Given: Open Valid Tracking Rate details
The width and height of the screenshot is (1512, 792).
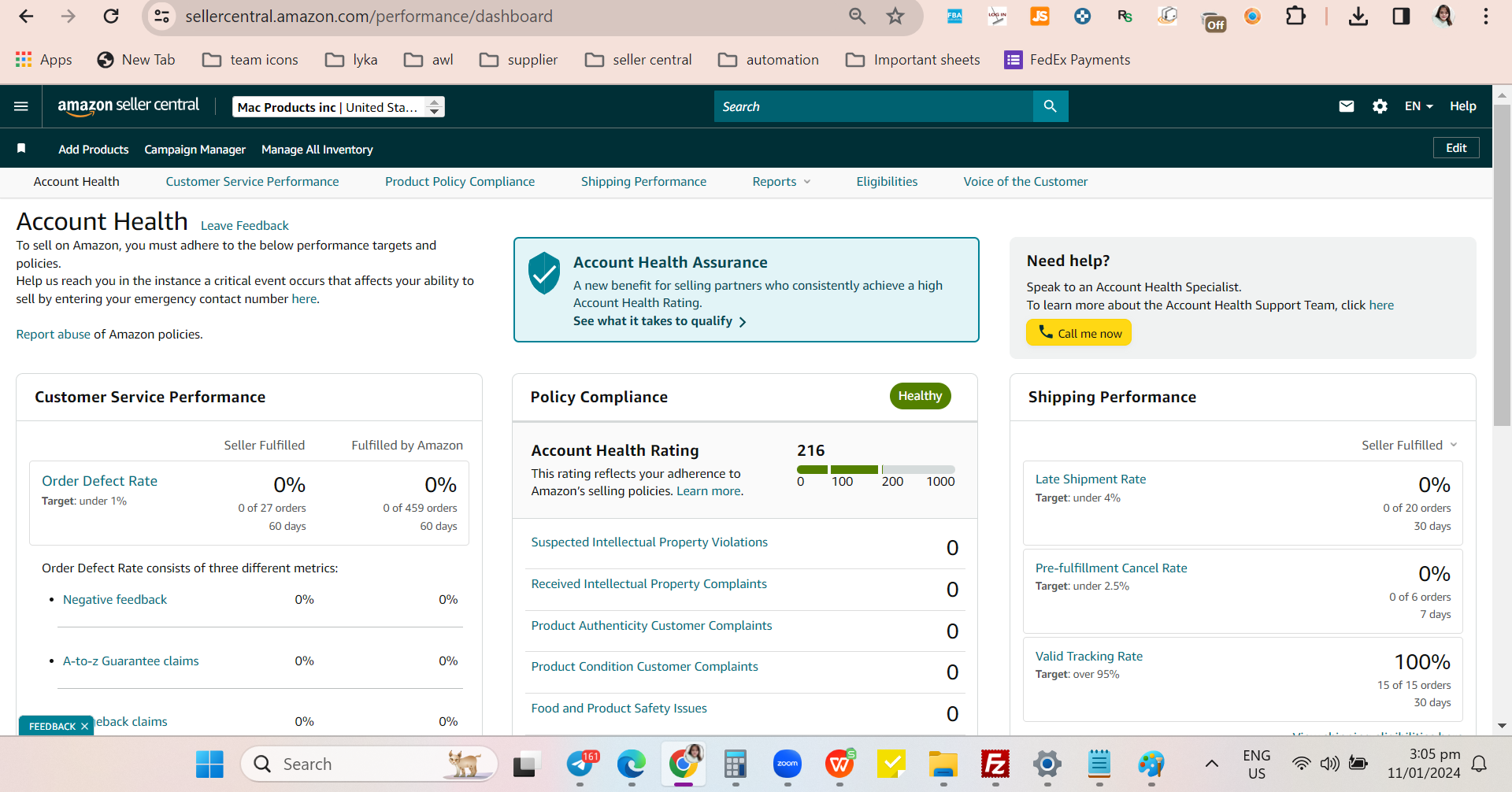Looking at the screenshot, I should pyautogui.click(x=1088, y=657).
